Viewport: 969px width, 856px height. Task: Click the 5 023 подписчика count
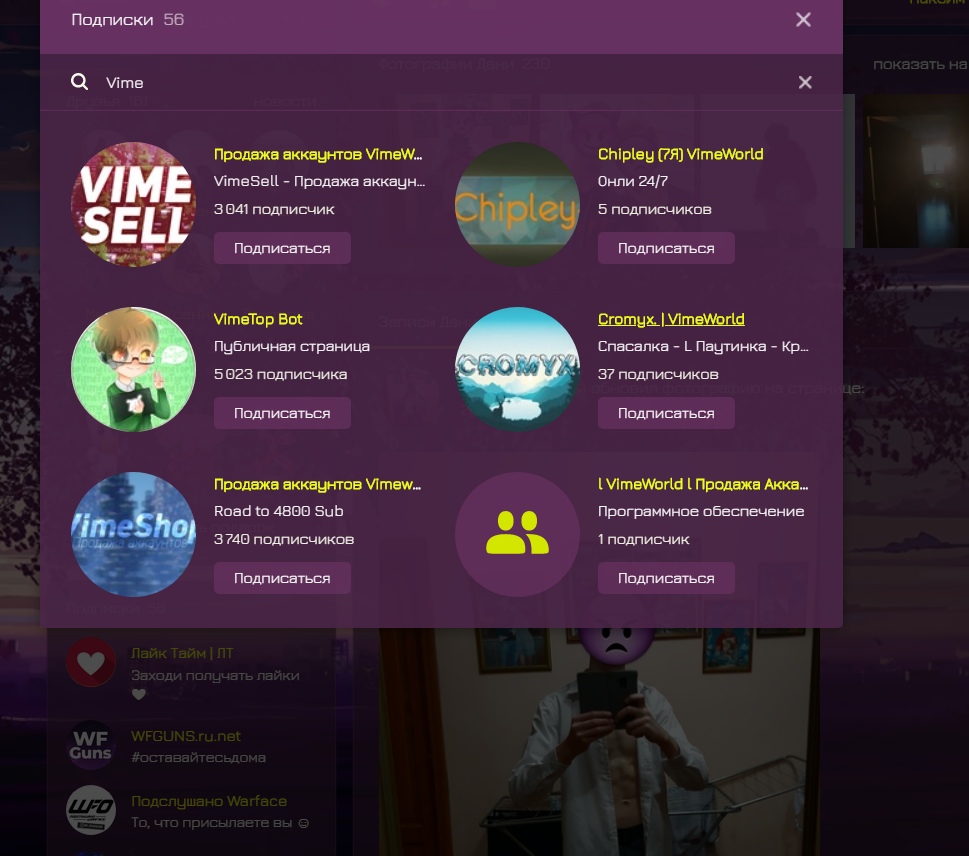(x=280, y=375)
